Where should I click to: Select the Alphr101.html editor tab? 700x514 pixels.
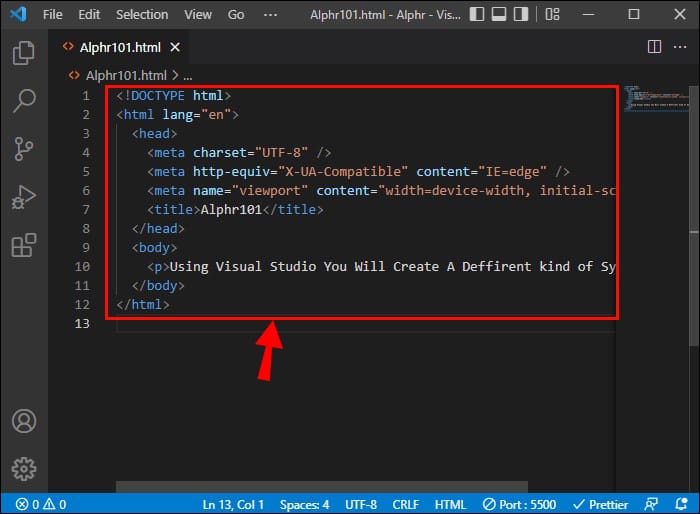pos(118,46)
